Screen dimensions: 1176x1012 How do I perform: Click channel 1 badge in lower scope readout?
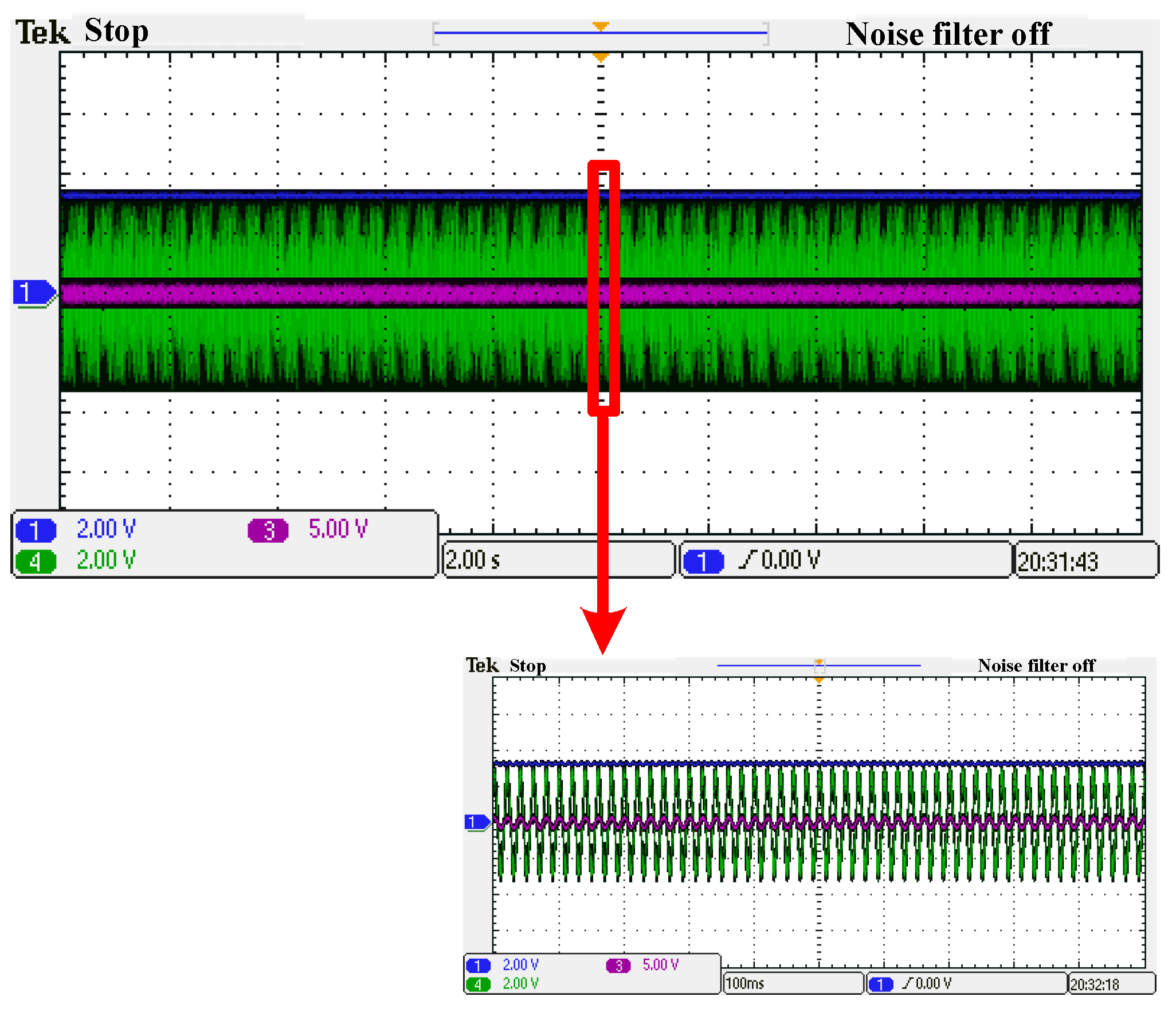click(x=478, y=966)
